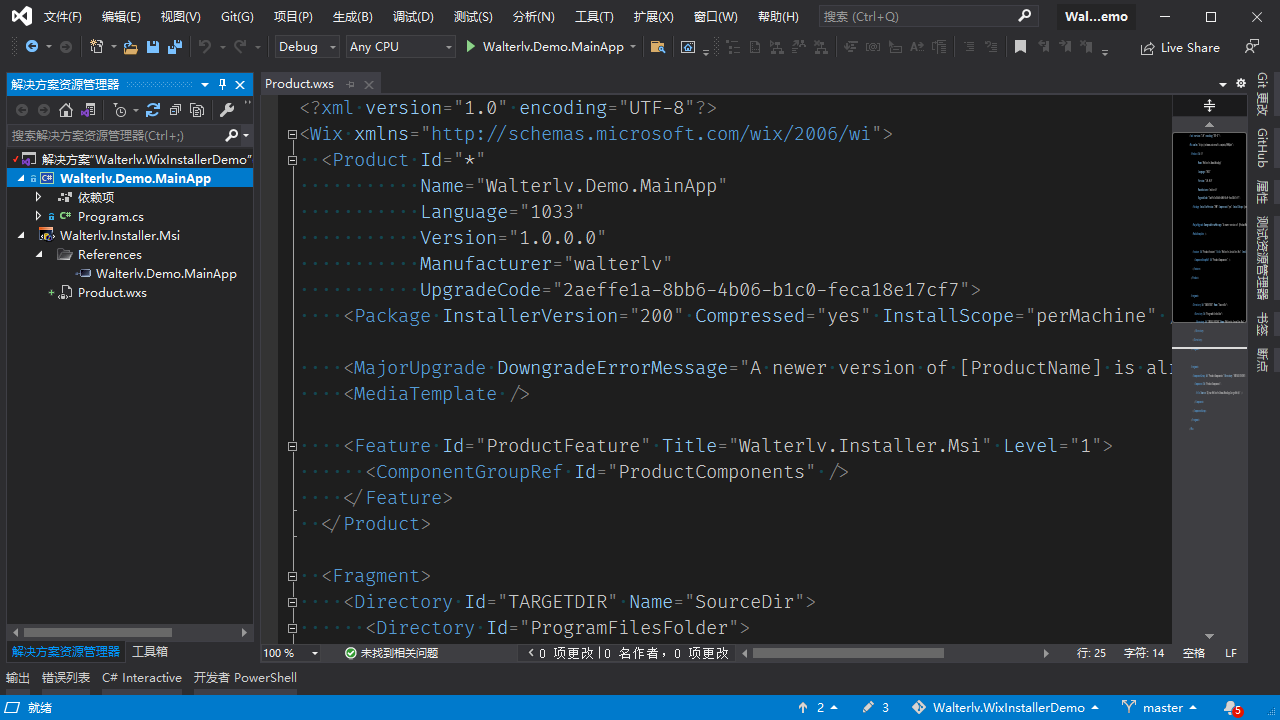Click the editor horizontal scrollbar
Screen dimensions: 1280x720
coord(848,653)
